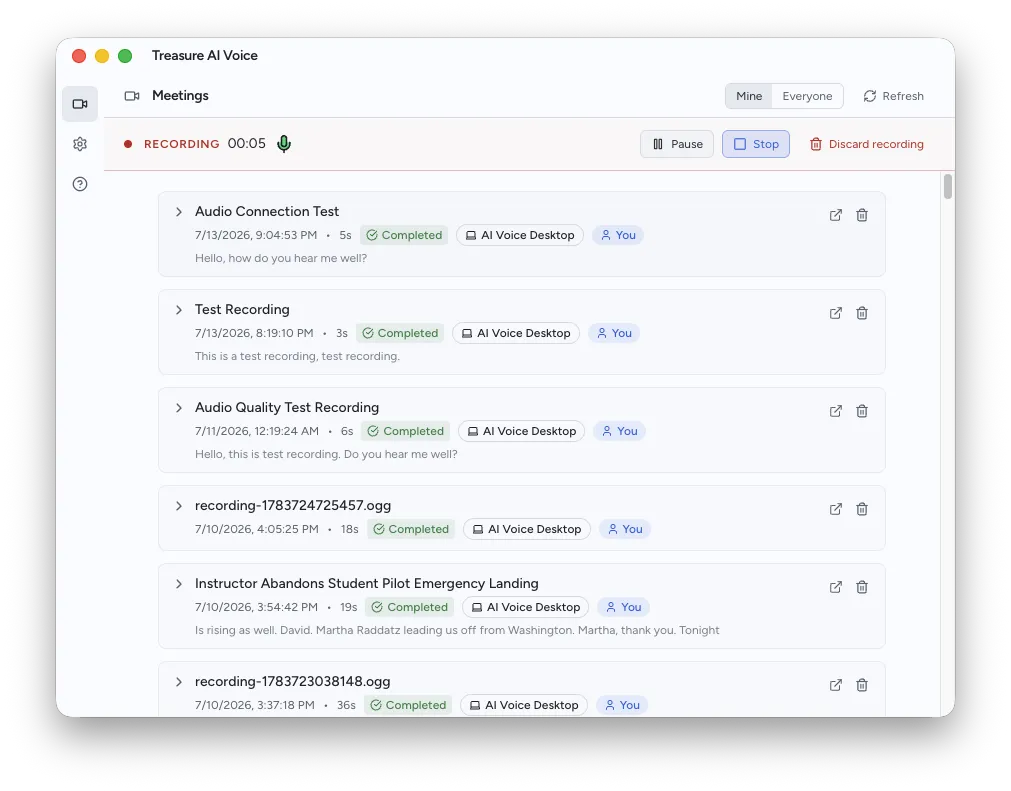This screenshot has height=791, width=1011.
Task: Switch filter to Everyone
Action: [807, 96]
